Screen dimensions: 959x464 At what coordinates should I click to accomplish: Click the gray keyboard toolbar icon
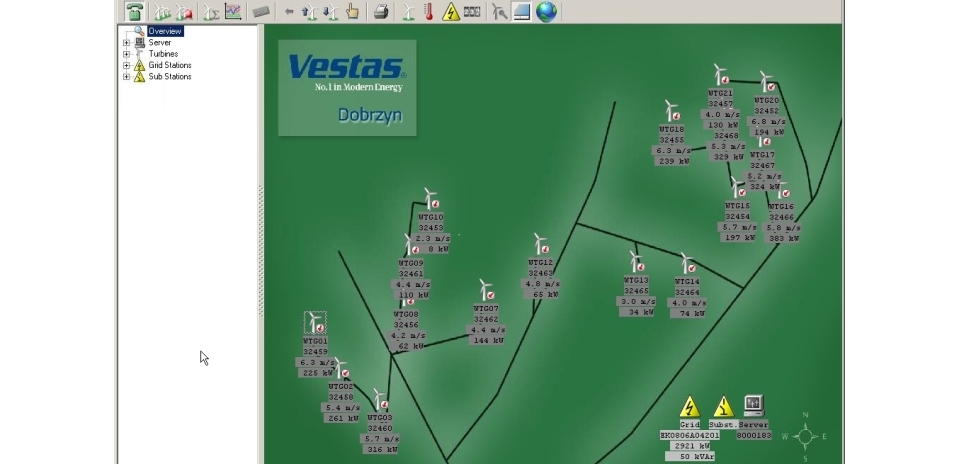pos(261,12)
